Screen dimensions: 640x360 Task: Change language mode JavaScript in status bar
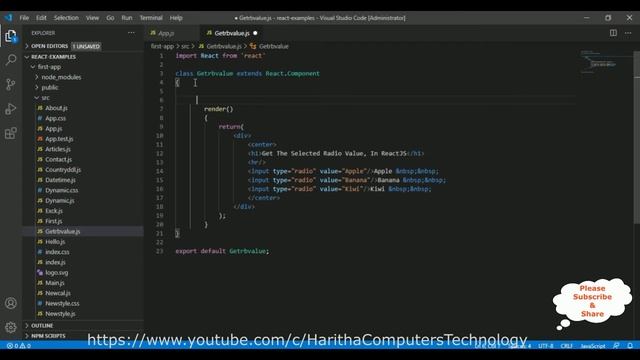pyautogui.click(x=593, y=346)
